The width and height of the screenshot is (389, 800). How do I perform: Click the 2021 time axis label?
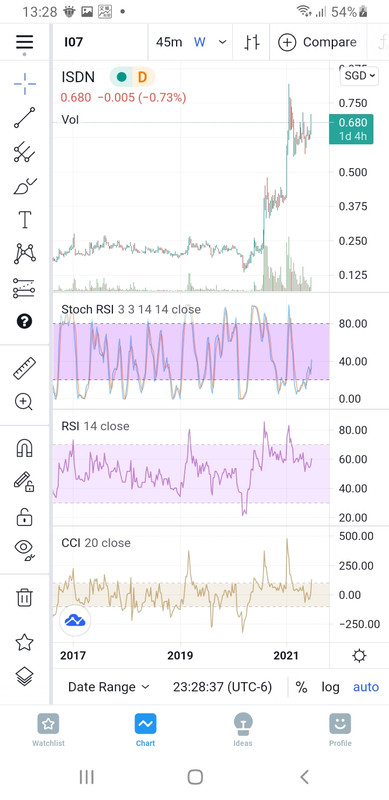pyautogui.click(x=285, y=656)
